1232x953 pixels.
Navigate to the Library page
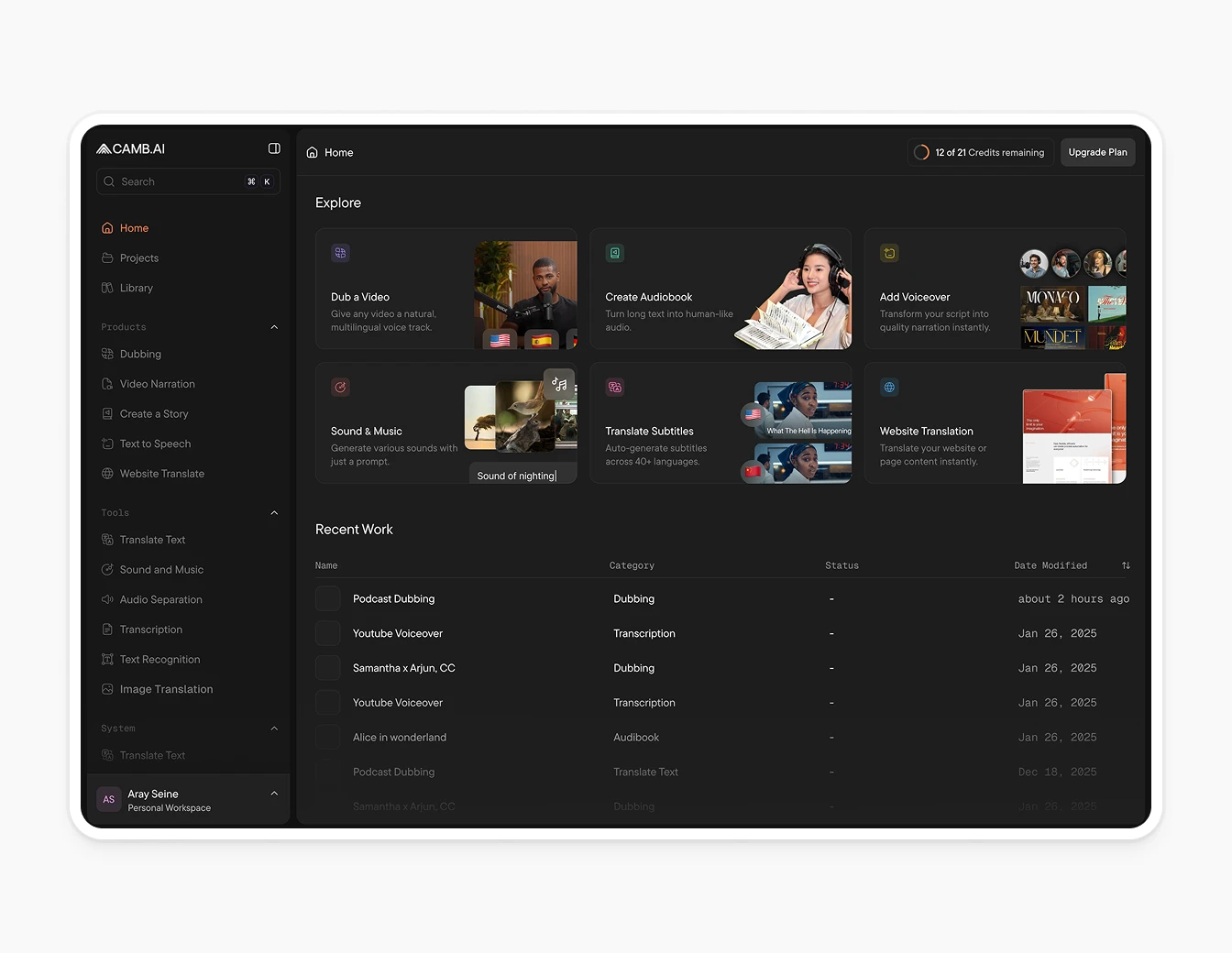click(x=137, y=288)
